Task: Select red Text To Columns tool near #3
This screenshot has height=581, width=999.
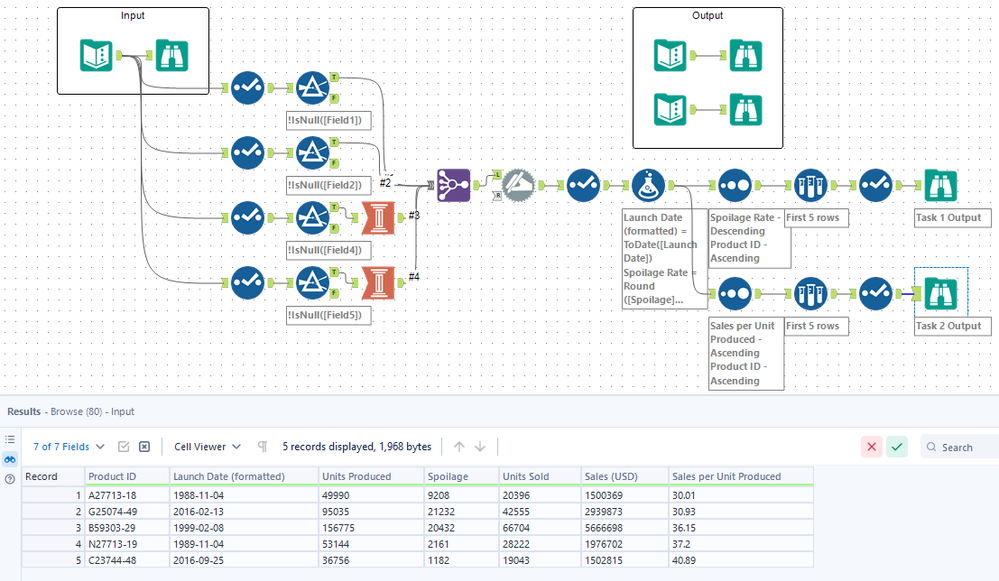Action: coord(378,218)
